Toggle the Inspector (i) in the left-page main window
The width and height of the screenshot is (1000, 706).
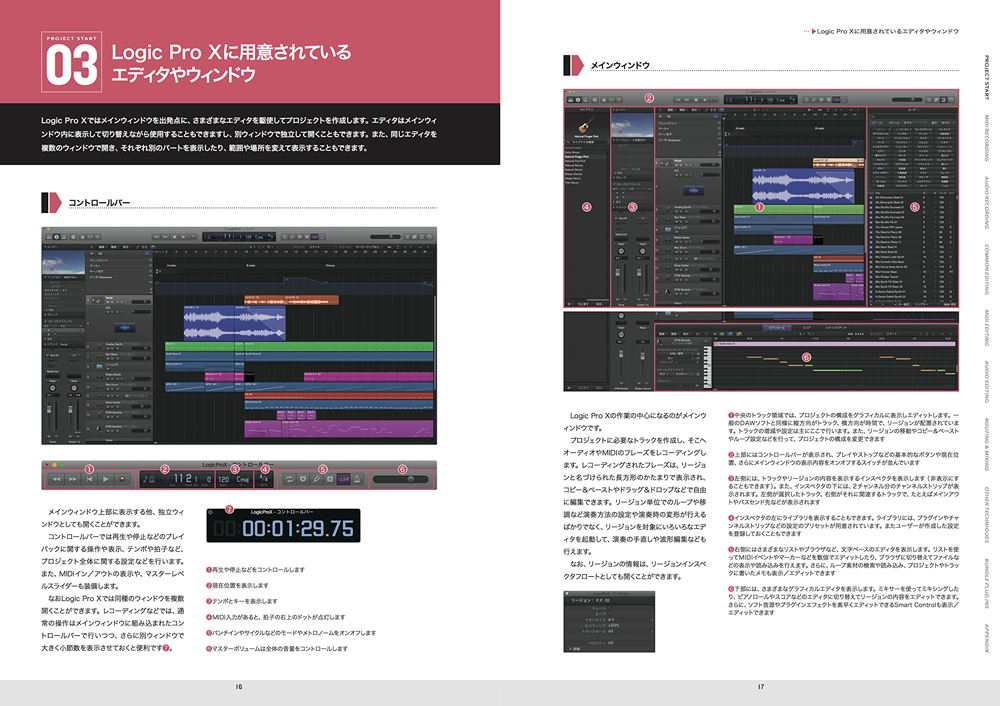pyautogui.click(x=57, y=237)
